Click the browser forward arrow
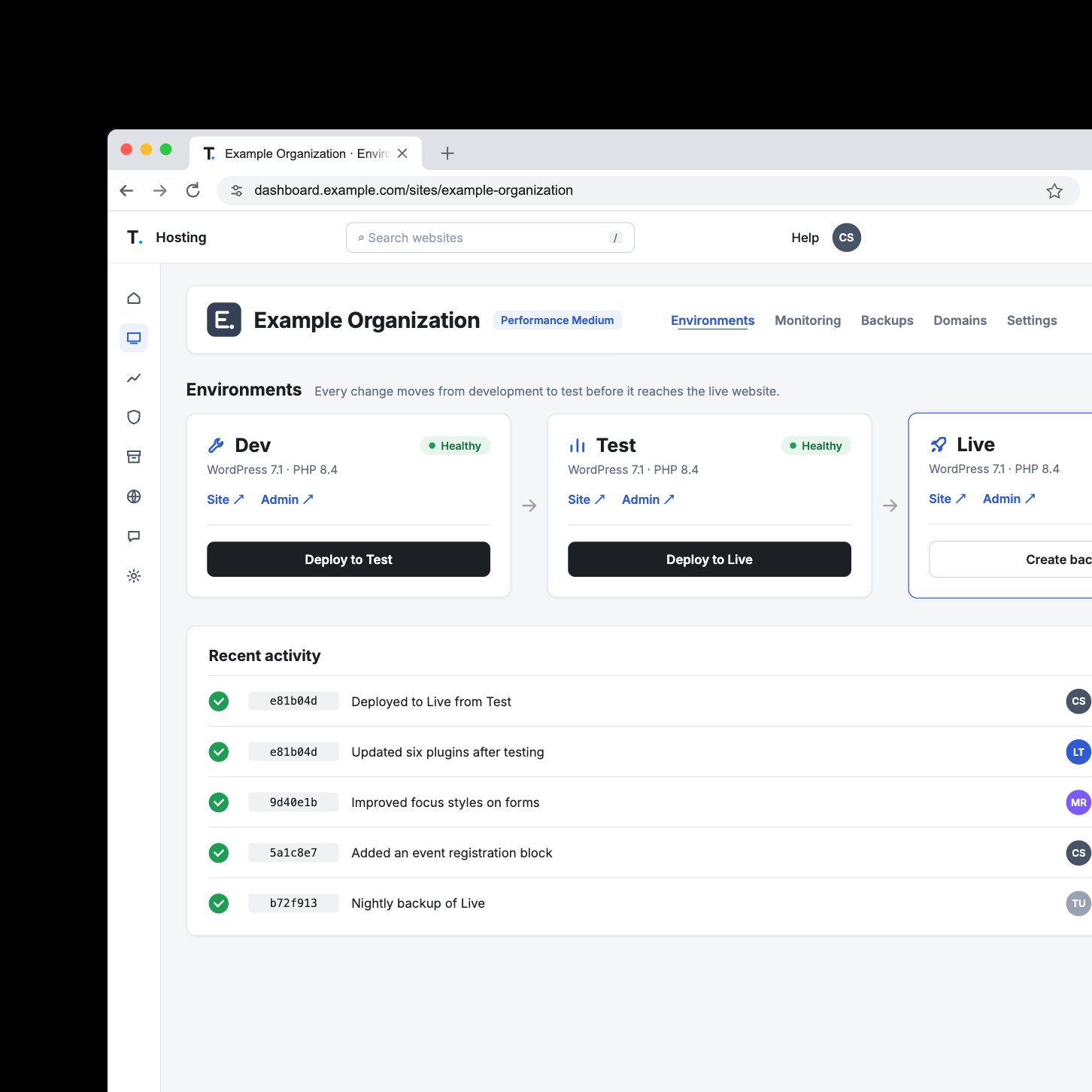Viewport: 1092px width, 1092px height. [159, 190]
